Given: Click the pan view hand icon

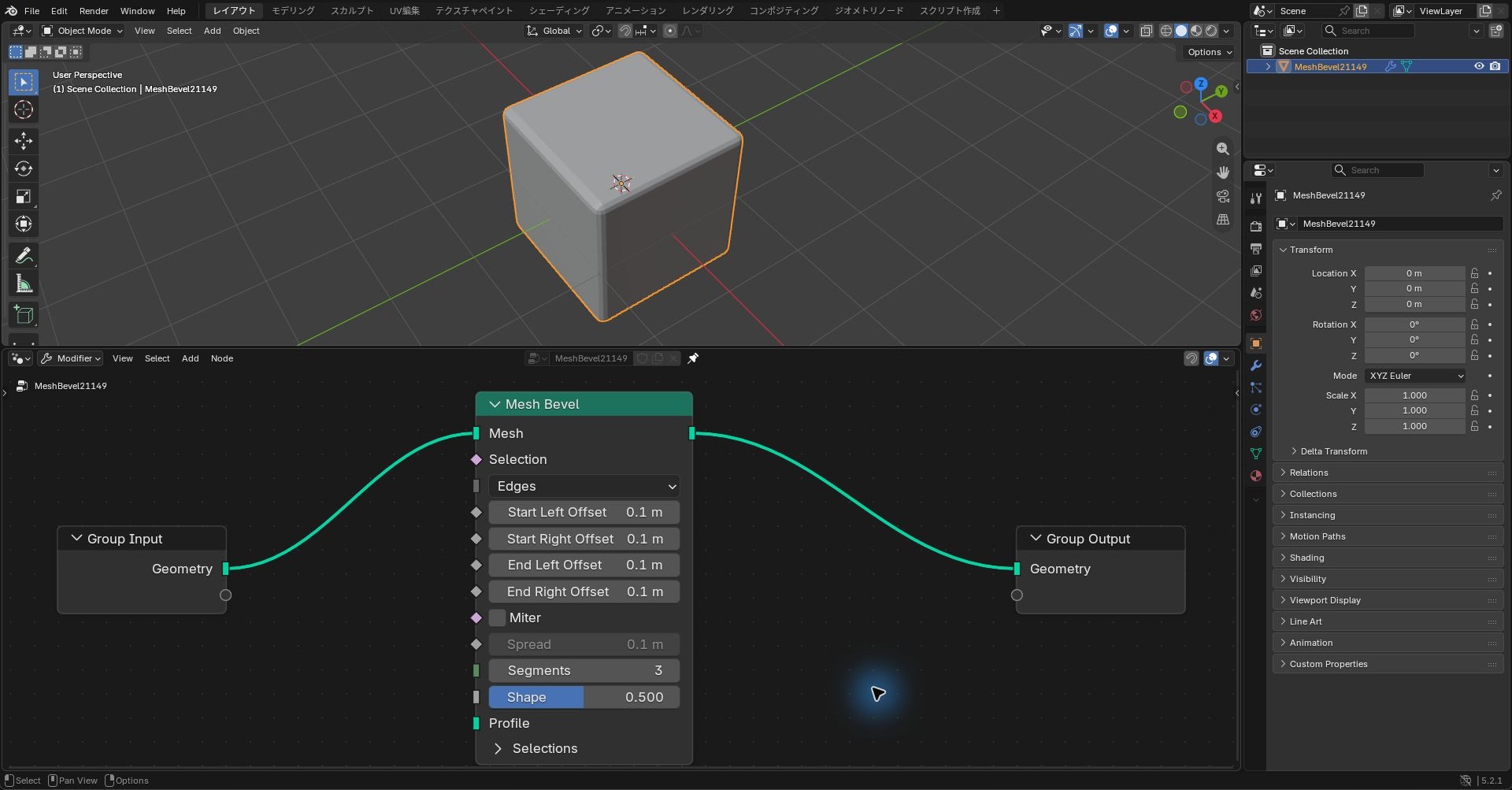Looking at the screenshot, I should [x=1222, y=172].
